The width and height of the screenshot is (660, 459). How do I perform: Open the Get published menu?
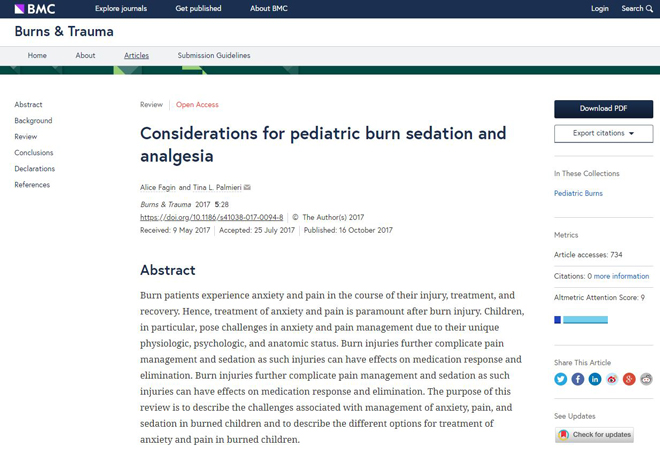(198, 8)
